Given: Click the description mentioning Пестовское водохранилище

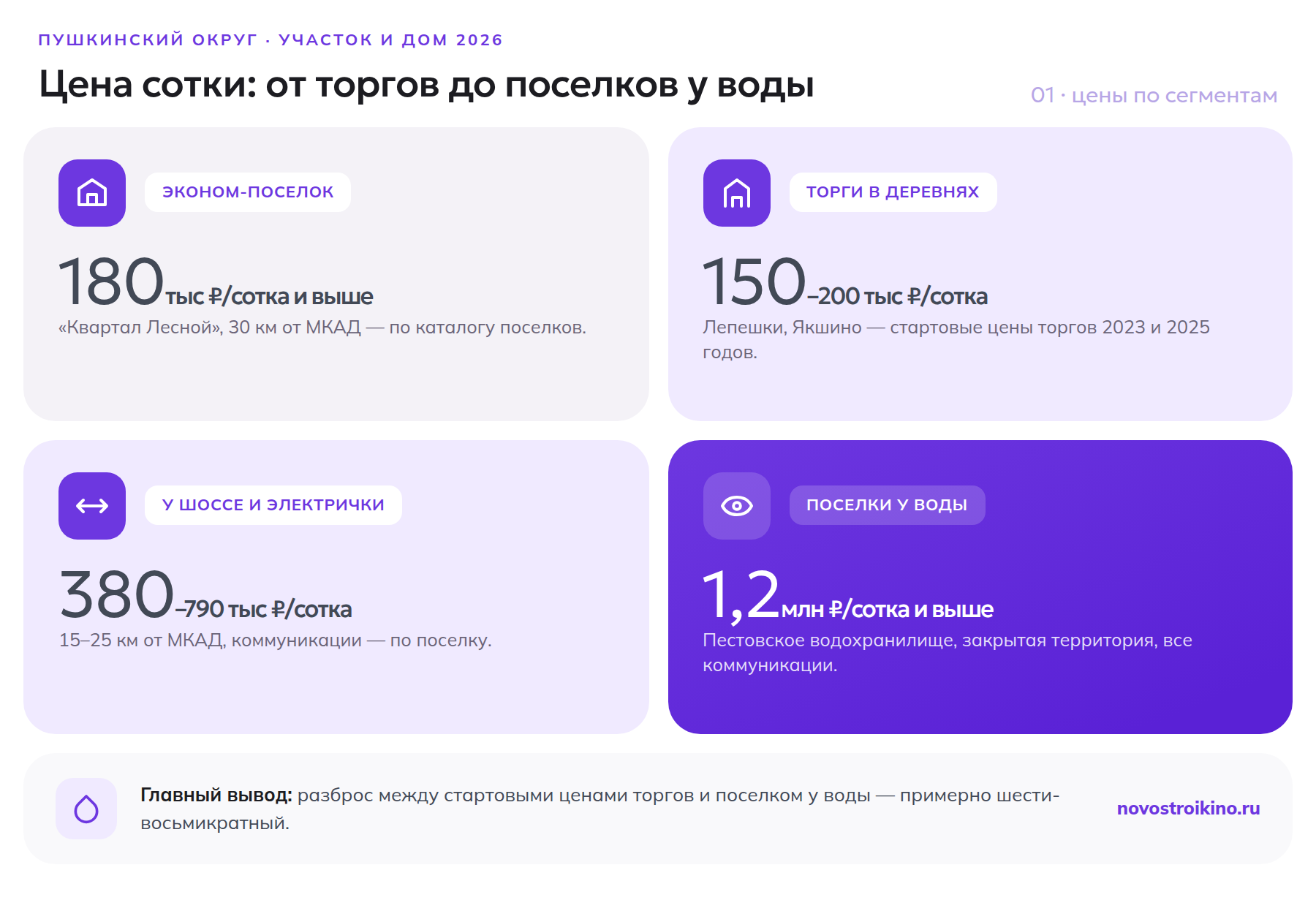Looking at the screenshot, I should point(948,653).
